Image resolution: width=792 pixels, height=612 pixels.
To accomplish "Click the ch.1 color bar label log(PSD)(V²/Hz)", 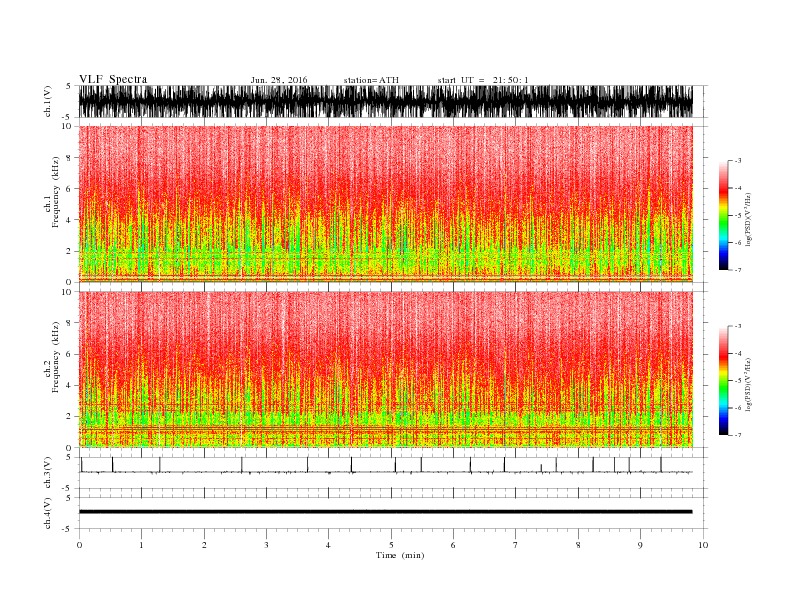I will (748, 219).
